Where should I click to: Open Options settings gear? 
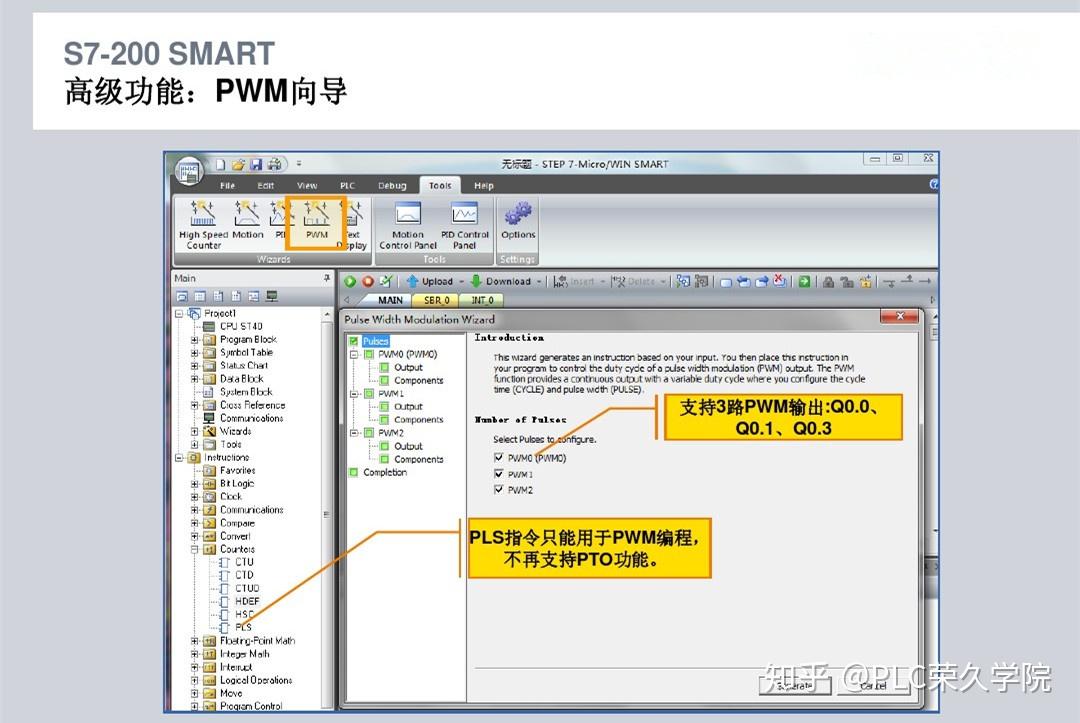518,220
